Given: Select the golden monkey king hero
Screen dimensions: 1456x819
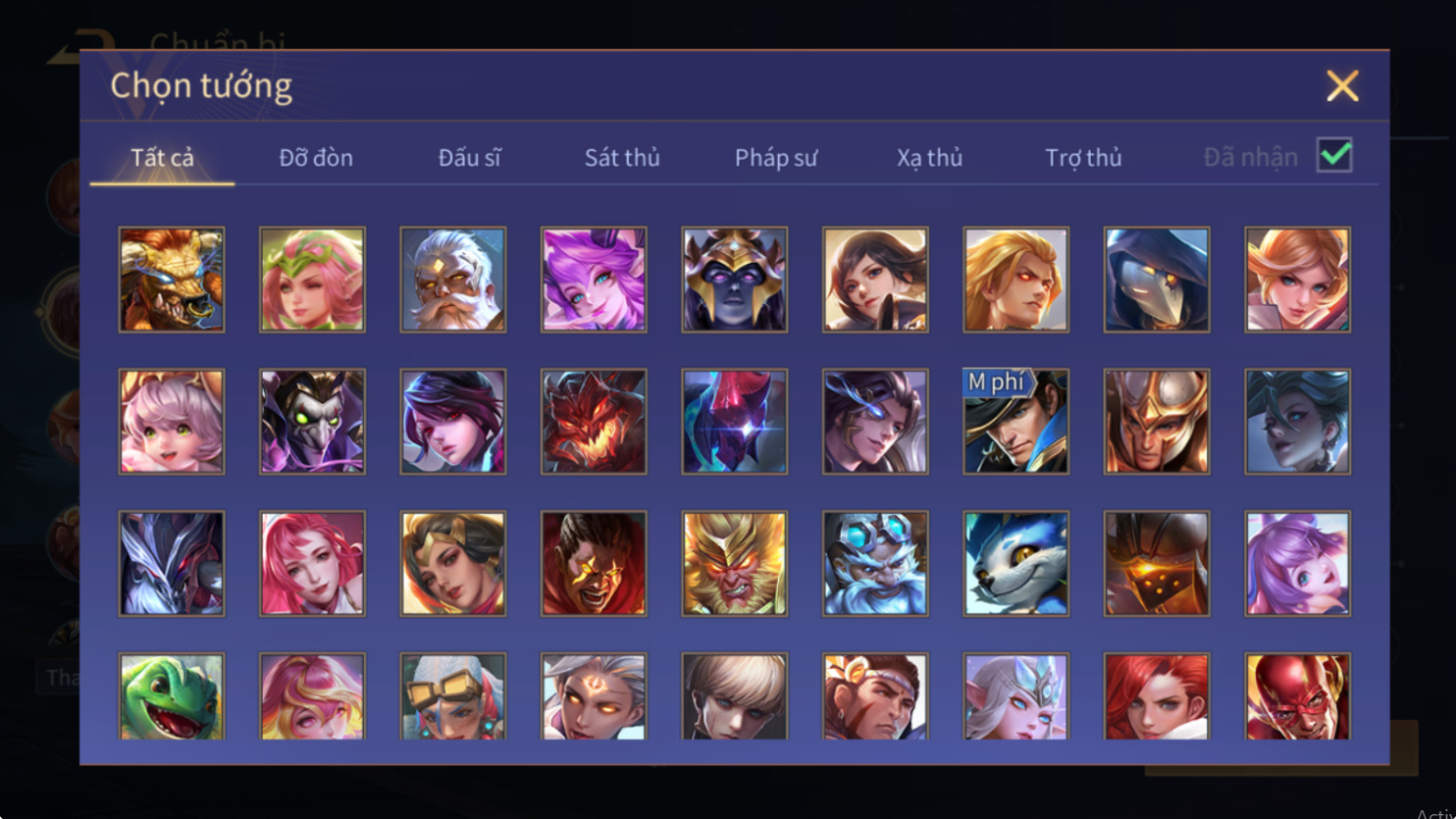Looking at the screenshot, I should [735, 564].
